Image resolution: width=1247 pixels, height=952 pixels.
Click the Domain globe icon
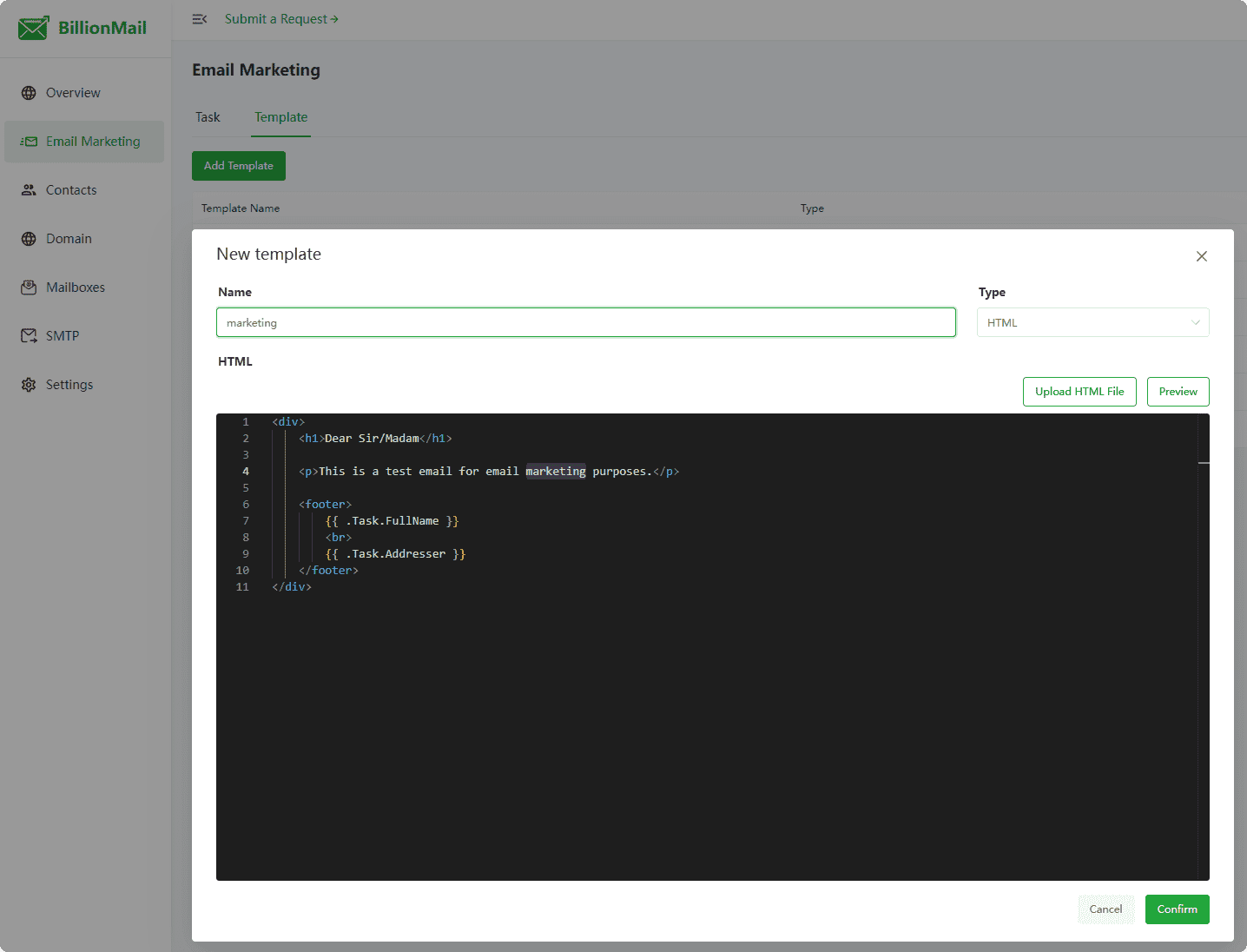tap(29, 239)
